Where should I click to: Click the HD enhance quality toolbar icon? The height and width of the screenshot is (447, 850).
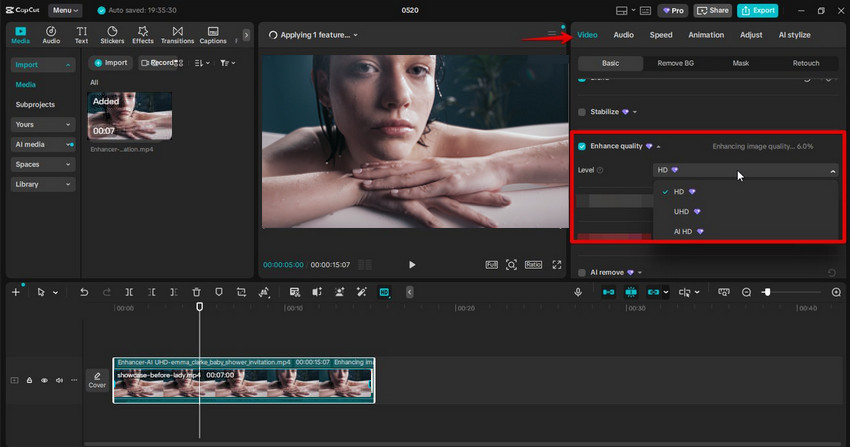click(x=384, y=292)
